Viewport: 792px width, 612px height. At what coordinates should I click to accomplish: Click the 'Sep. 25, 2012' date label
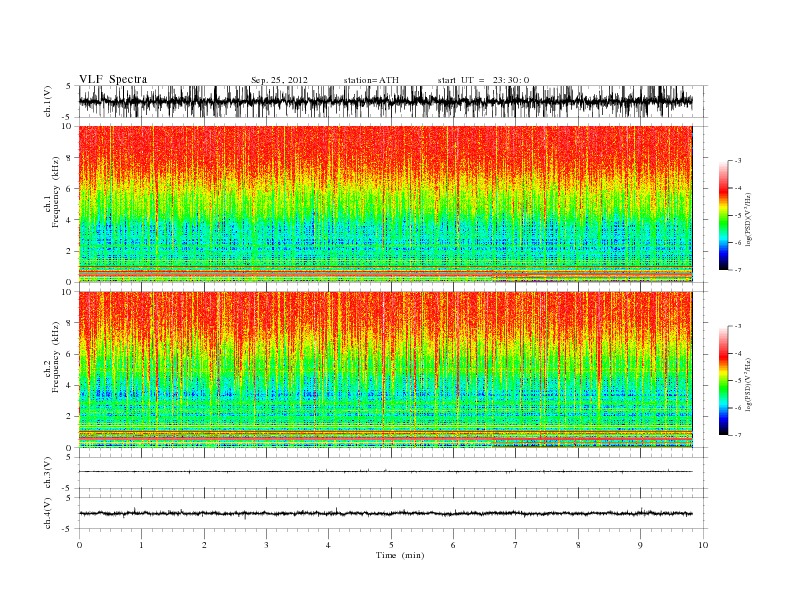click(x=279, y=80)
